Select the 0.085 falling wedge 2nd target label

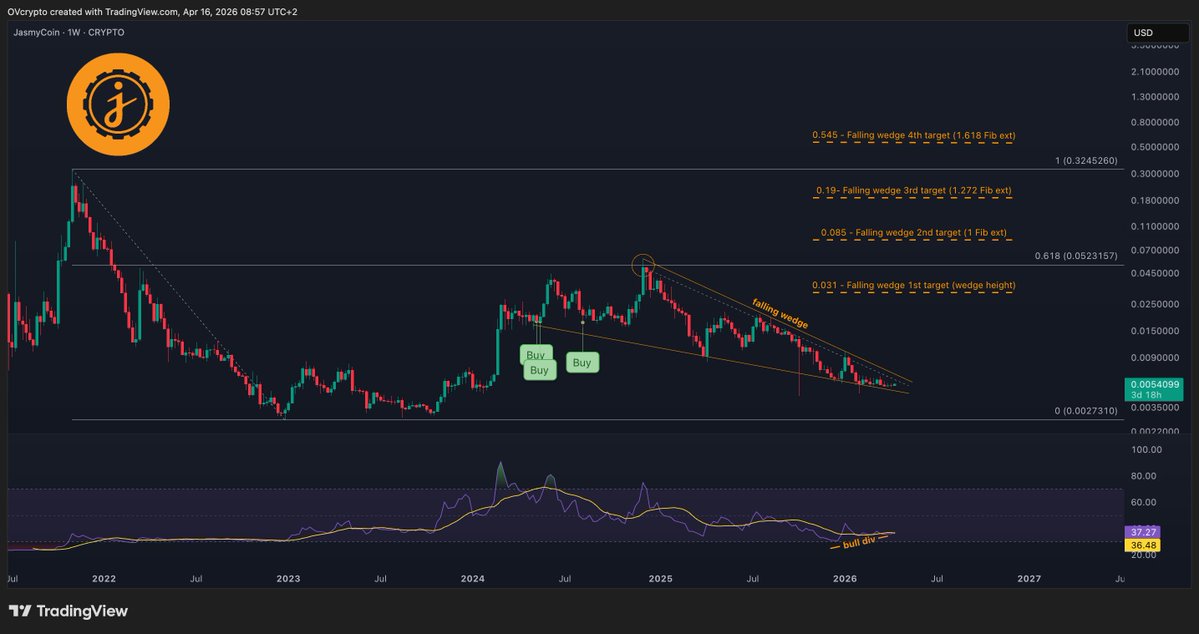(x=914, y=235)
